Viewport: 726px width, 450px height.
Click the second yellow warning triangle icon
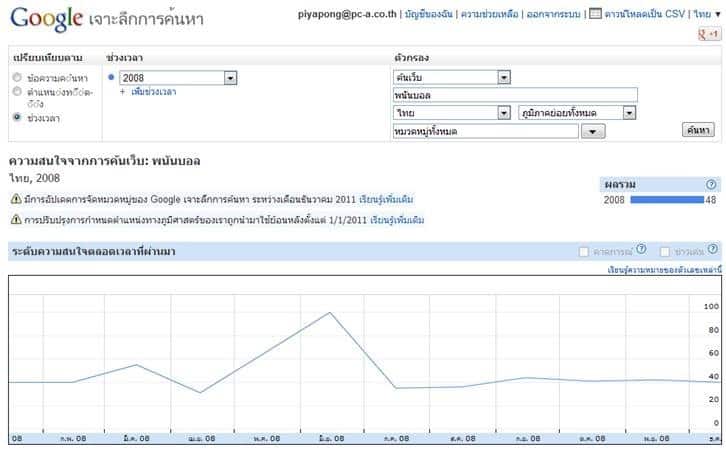(15, 219)
